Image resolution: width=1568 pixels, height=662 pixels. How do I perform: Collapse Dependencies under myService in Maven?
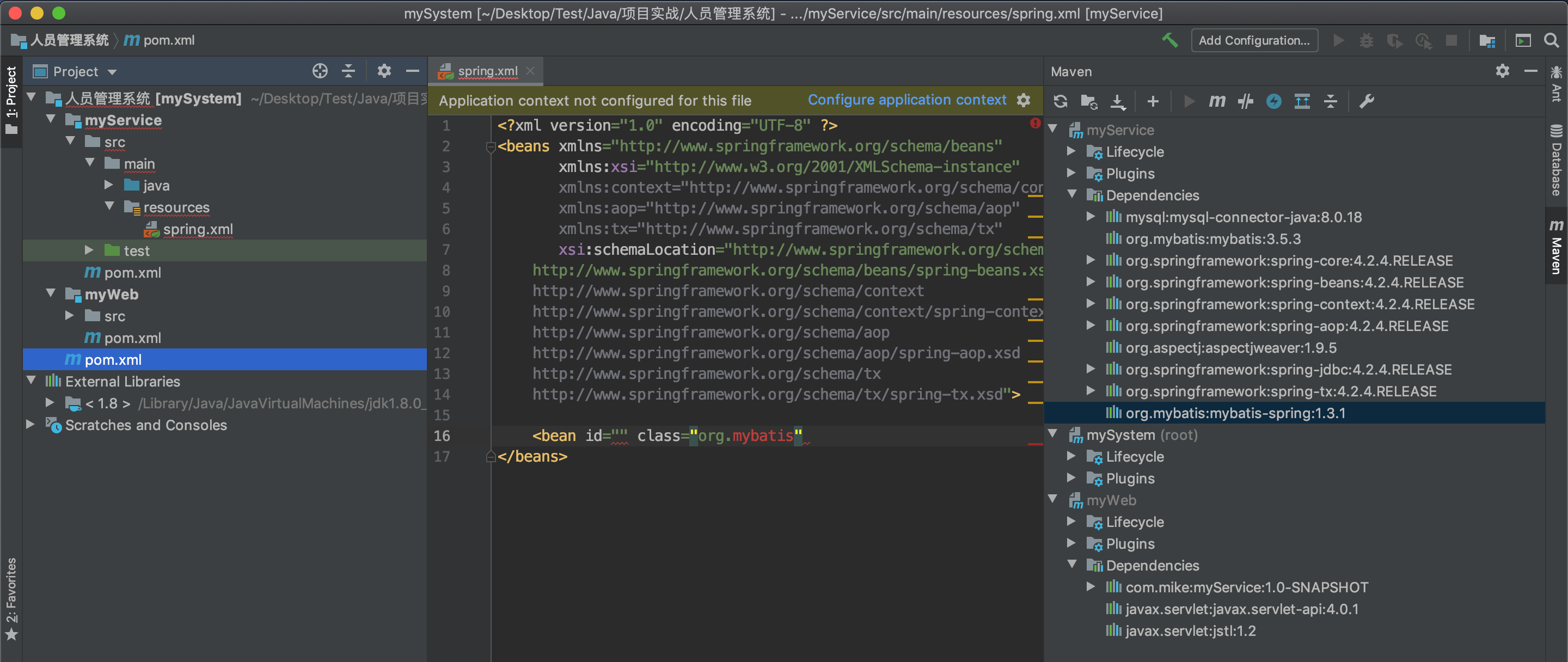pos(1072,195)
